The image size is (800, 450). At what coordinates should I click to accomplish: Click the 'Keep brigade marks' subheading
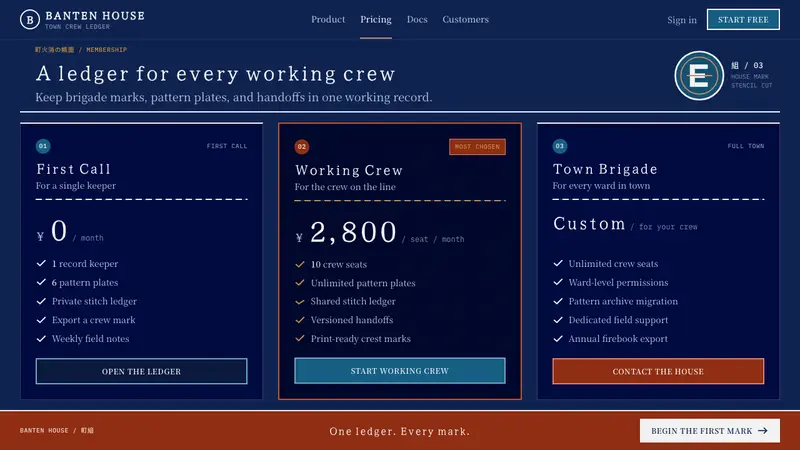point(234,97)
